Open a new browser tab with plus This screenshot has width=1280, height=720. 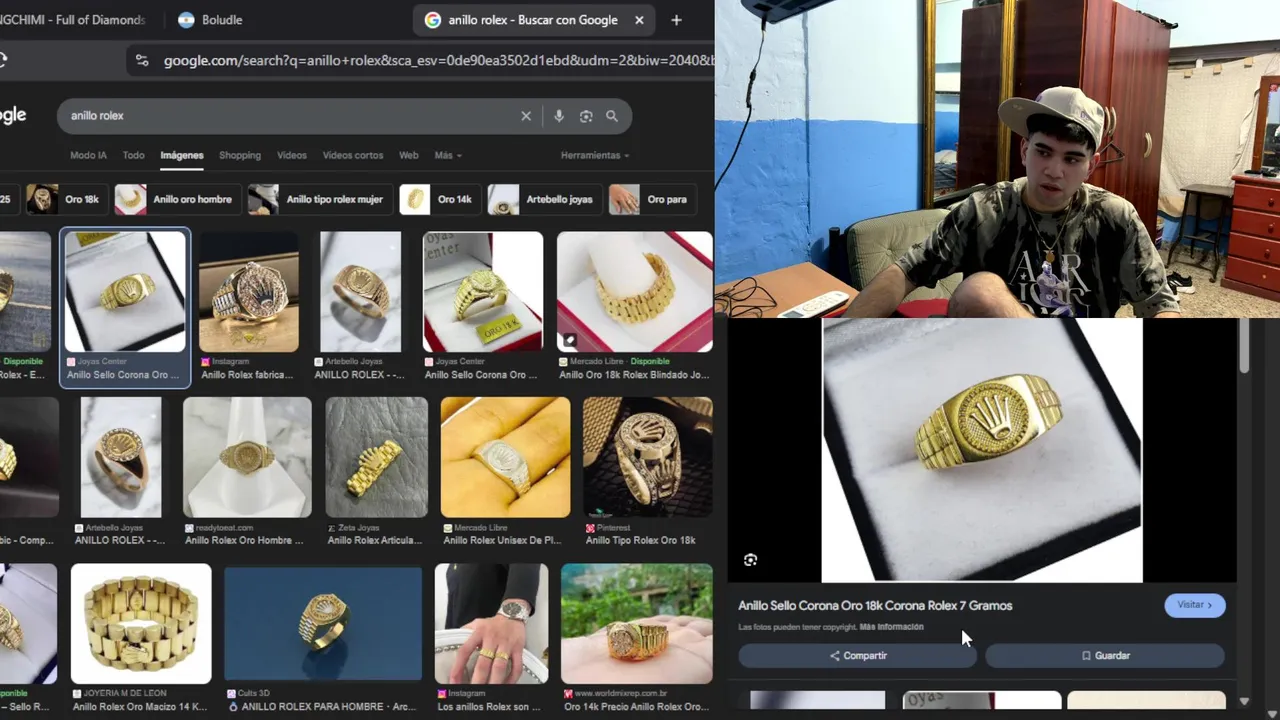pyautogui.click(x=676, y=20)
